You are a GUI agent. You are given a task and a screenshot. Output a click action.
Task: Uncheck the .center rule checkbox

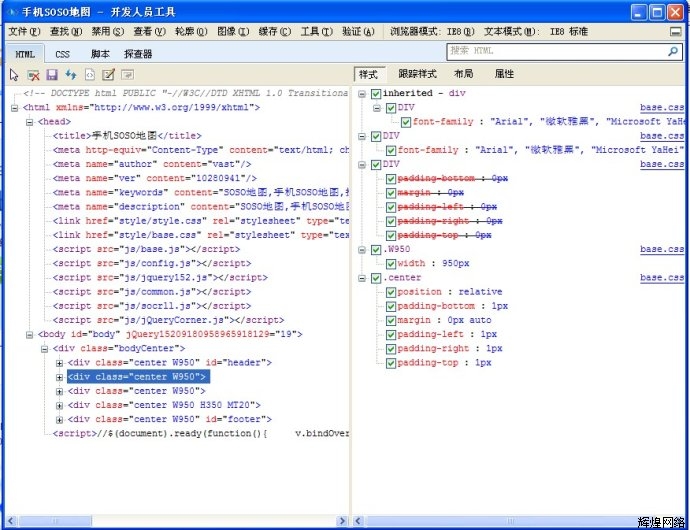[x=376, y=278]
